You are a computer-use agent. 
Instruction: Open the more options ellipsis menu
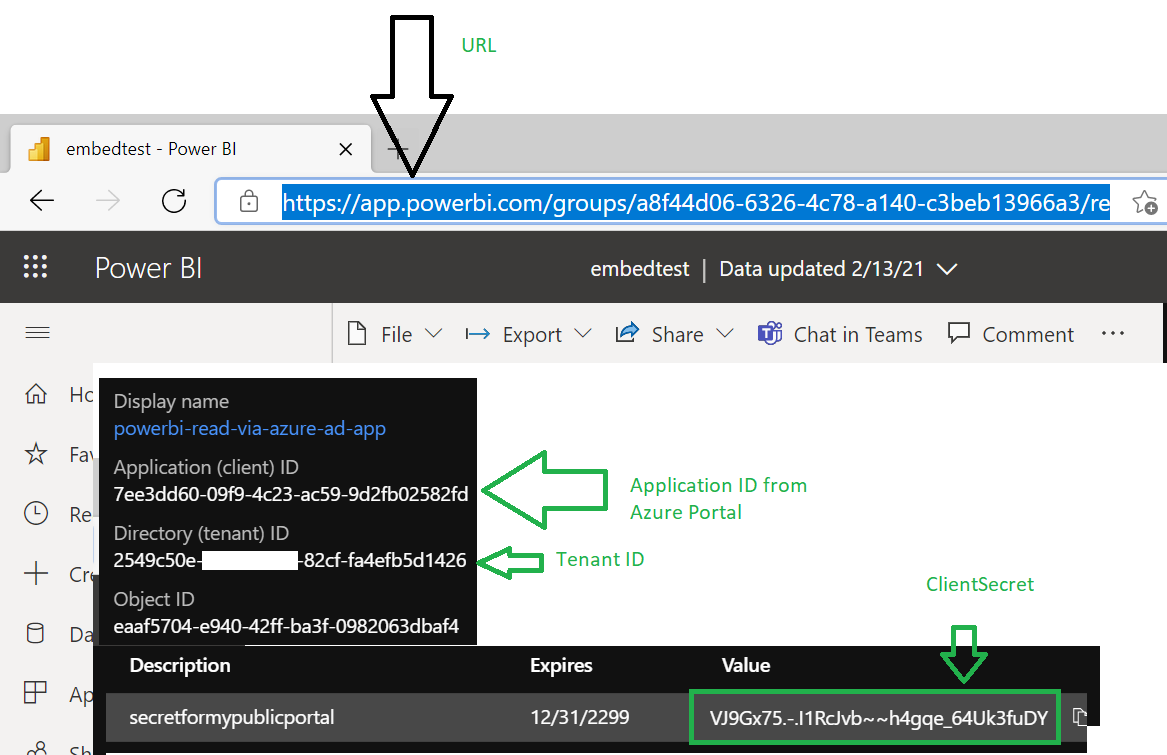1113,334
